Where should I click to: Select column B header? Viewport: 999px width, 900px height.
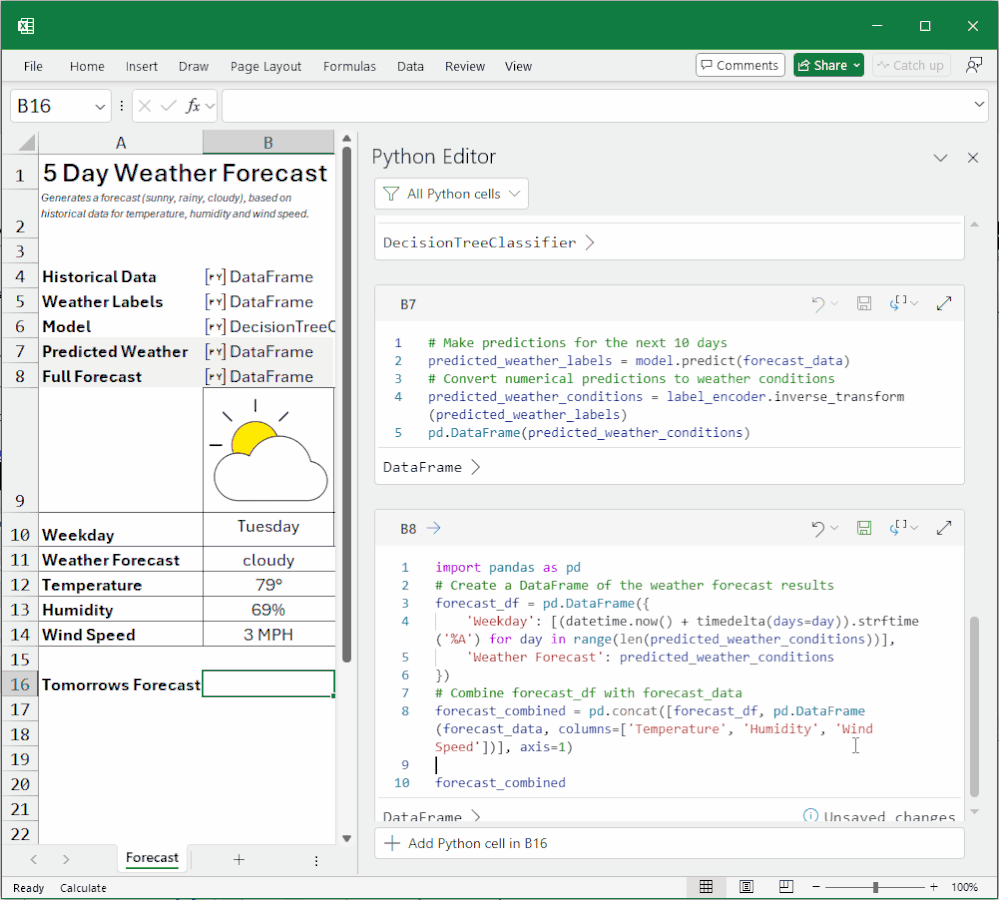point(268,143)
